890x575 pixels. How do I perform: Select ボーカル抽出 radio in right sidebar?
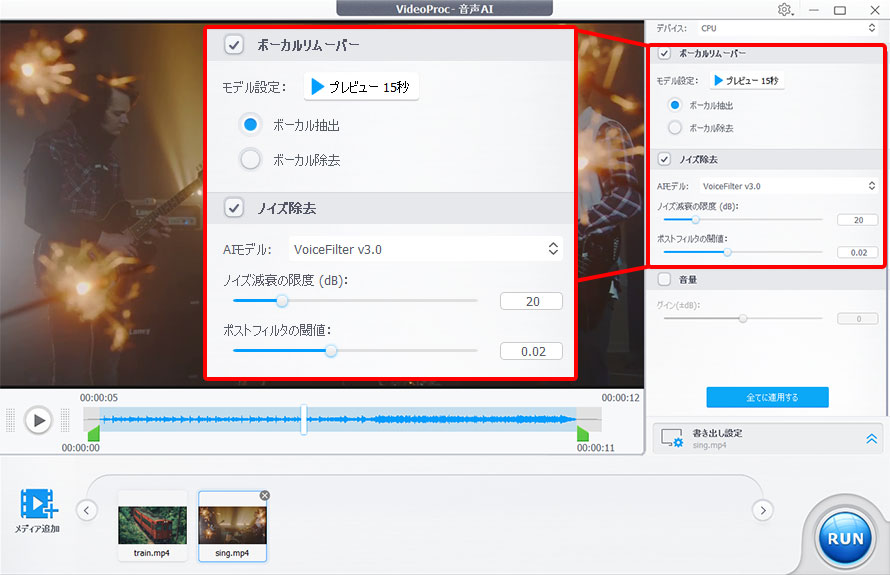tap(675, 105)
